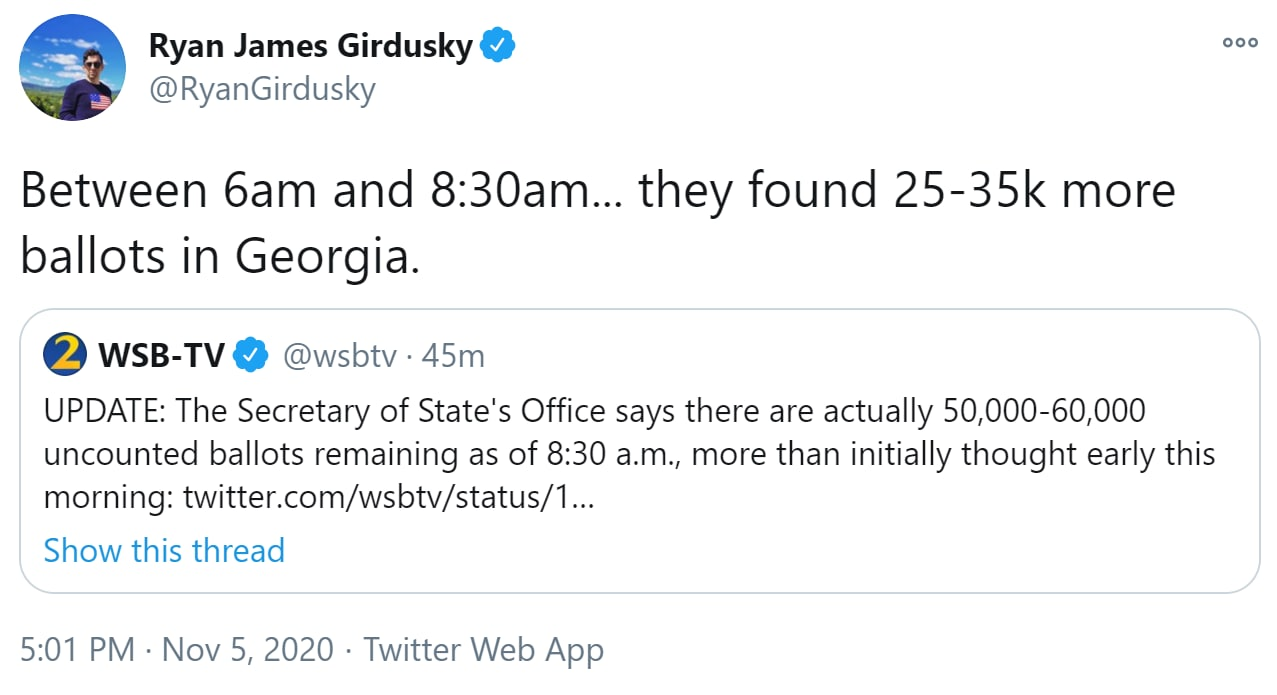Expand Show this thread

(x=164, y=550)
